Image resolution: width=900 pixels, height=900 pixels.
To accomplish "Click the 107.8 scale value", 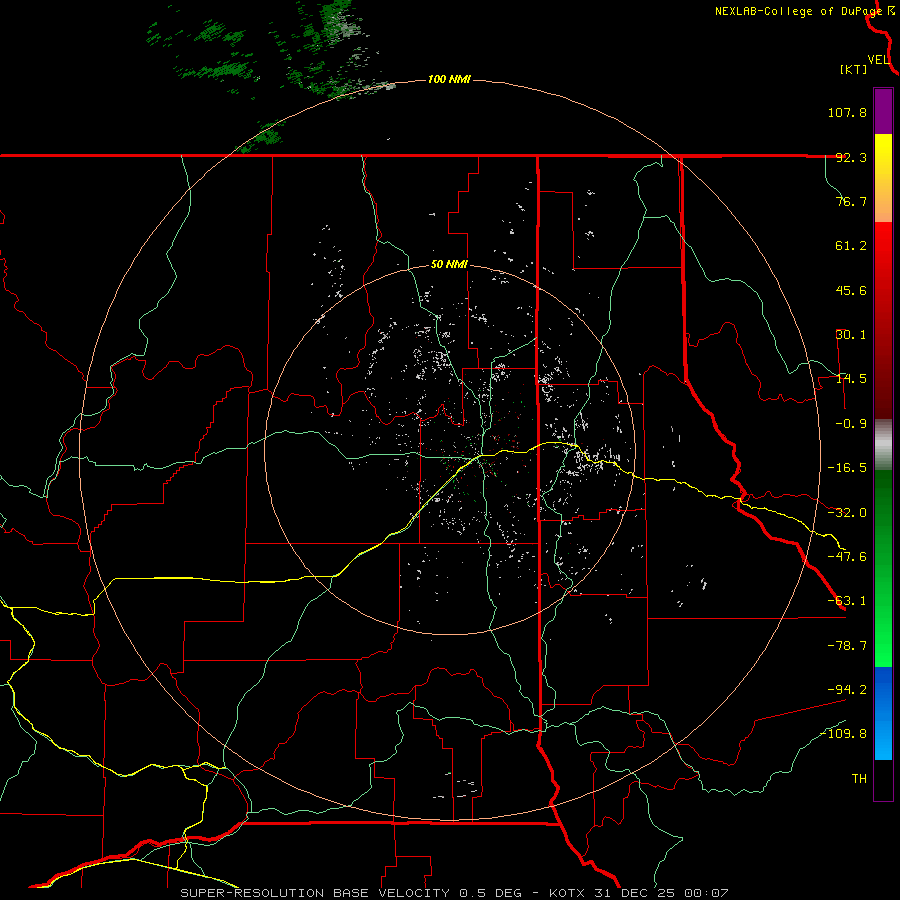I will 847,112.
